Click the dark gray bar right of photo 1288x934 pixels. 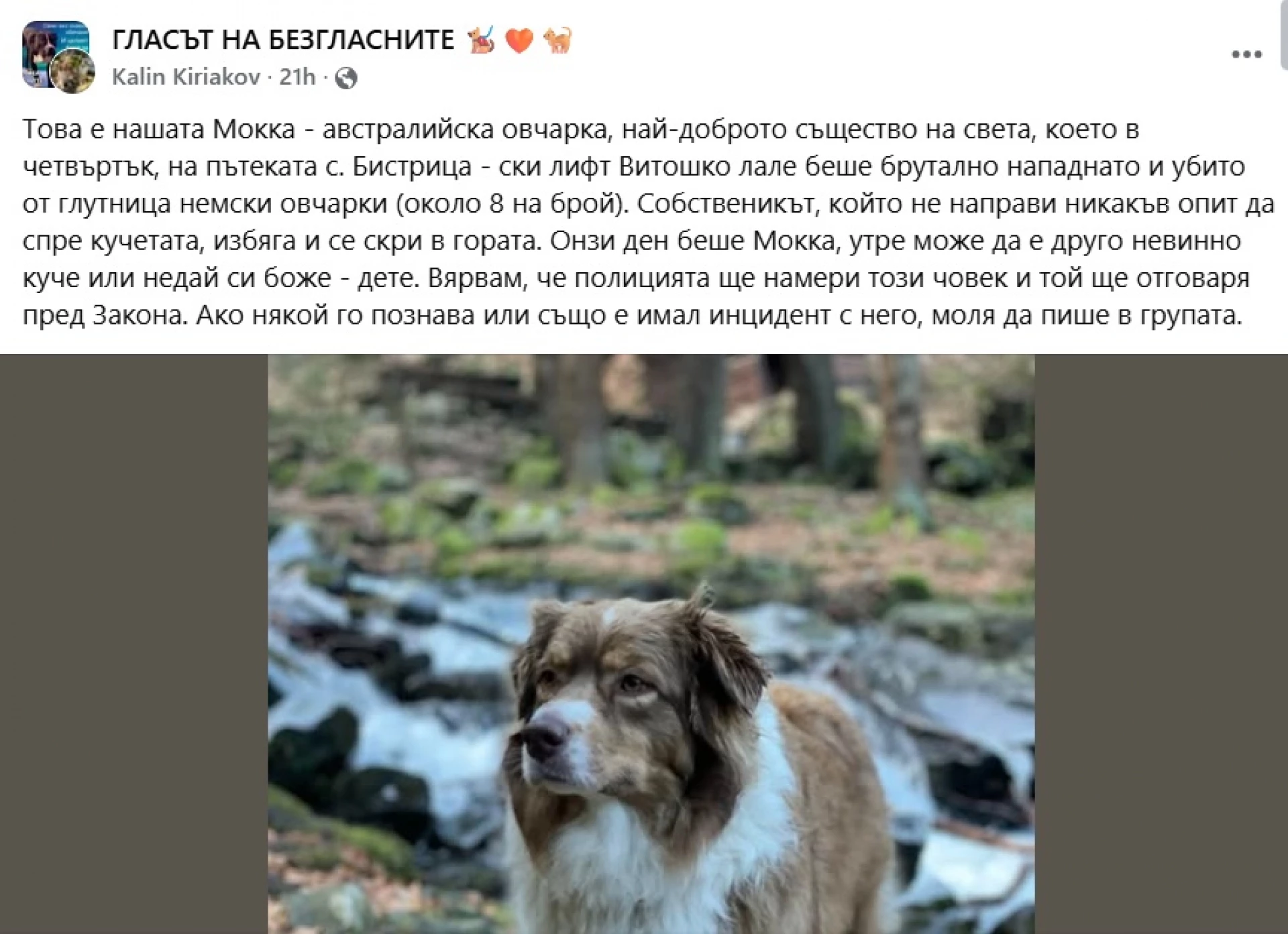tap(1161, 644)
